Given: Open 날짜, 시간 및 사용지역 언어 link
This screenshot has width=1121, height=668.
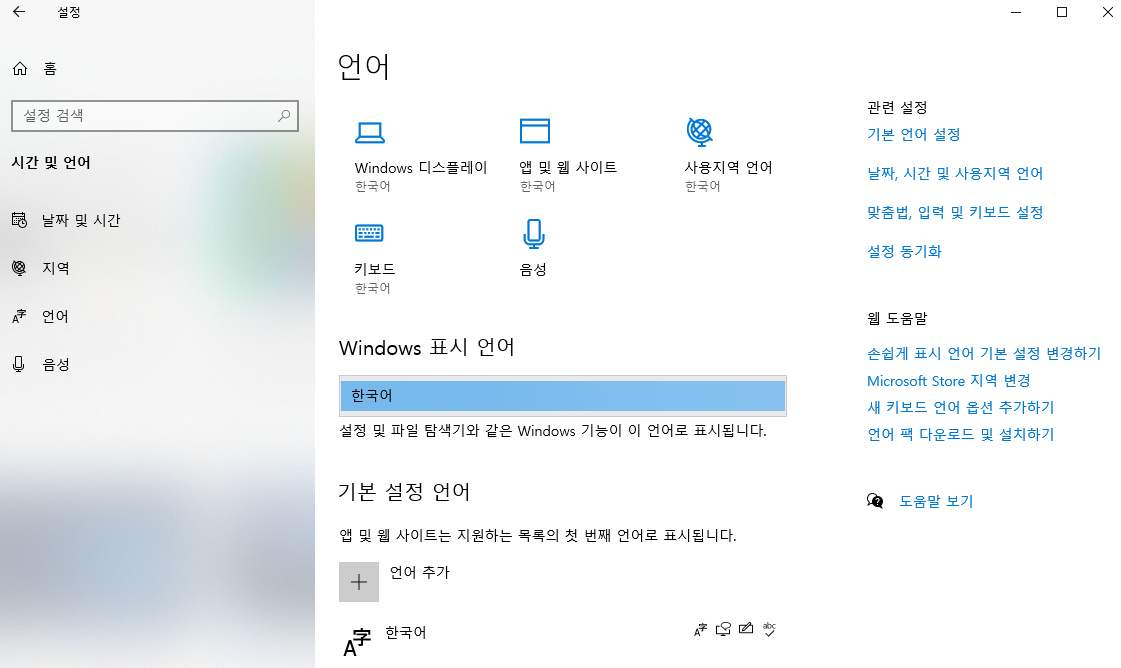Looking at the screenshot, I should 955,173.
